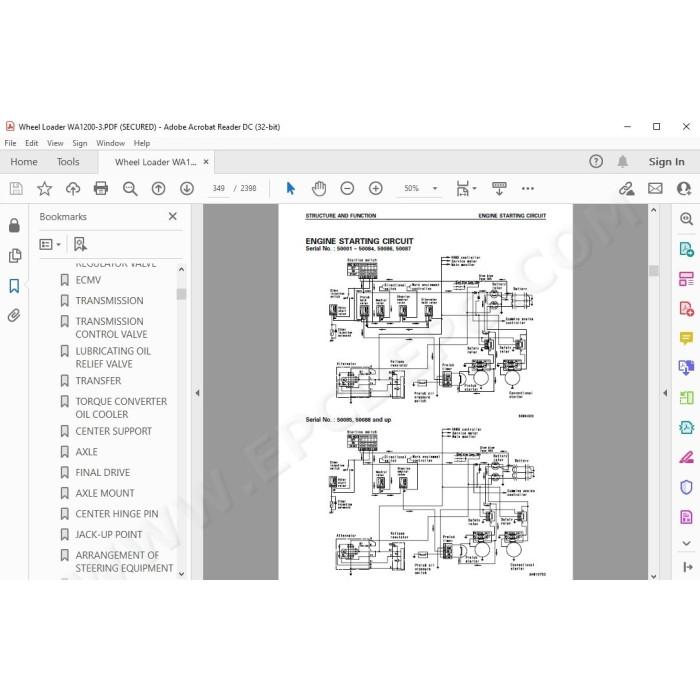
Task: Open the Comment tool in right pane
Action: (x=686, y=338)
